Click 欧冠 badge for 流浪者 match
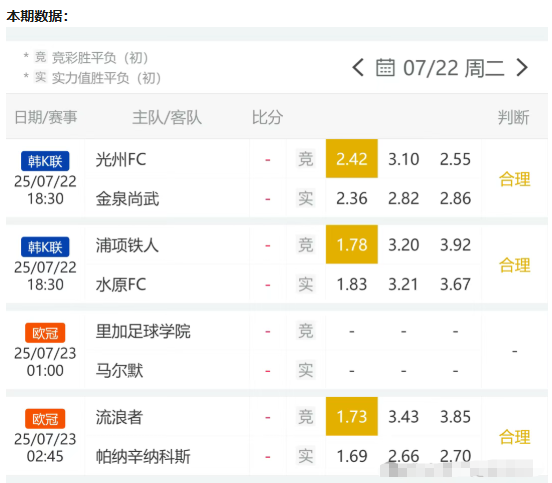This screenshot has width=552, height=483. click(x=45, y=419)
